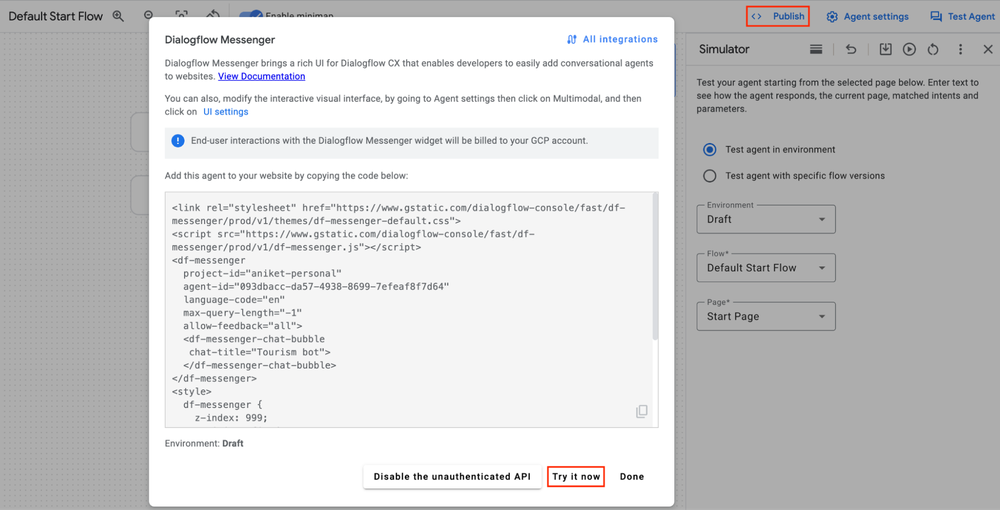Click the Test Agent button
Viewport: 1000px width, 510px height.
[x=962, y=17]
